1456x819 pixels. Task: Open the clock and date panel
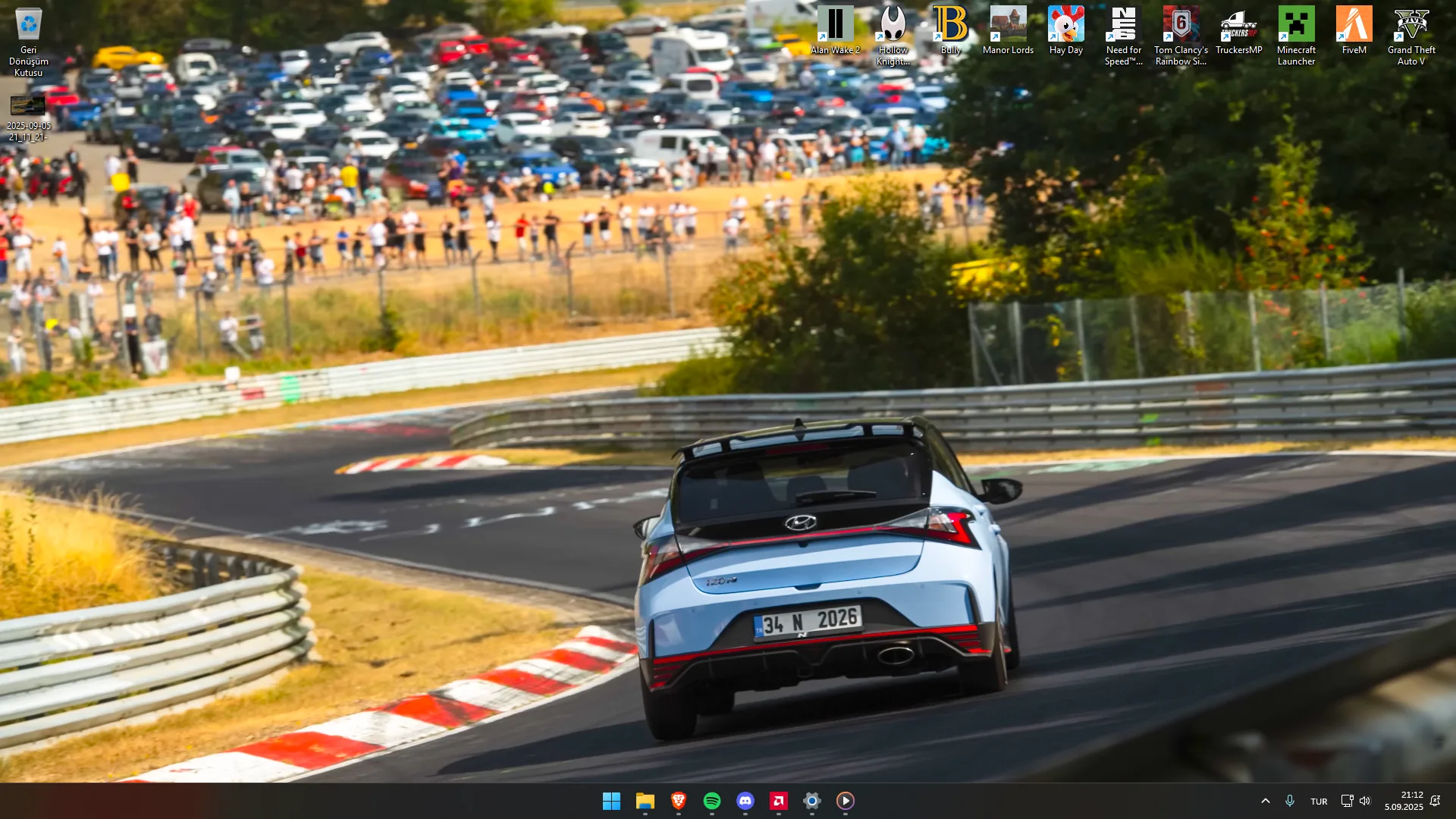click(1404, 801)
